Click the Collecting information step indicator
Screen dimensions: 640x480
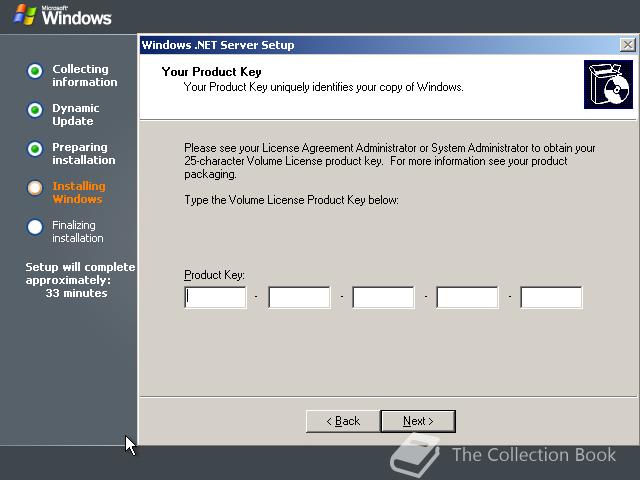35,71
